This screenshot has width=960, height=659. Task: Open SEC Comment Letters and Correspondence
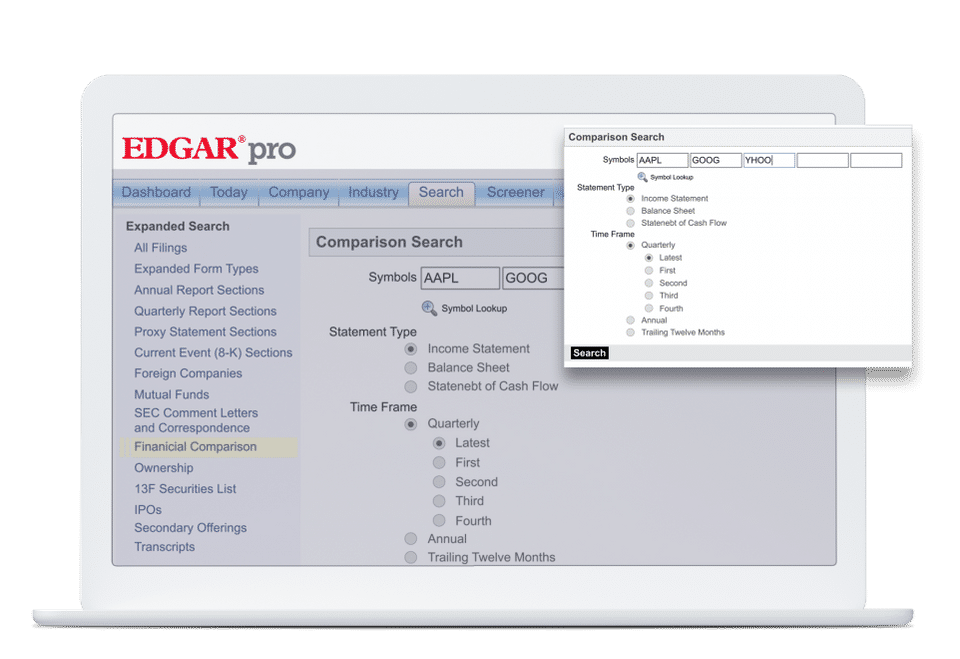click(x=196, y=420)
